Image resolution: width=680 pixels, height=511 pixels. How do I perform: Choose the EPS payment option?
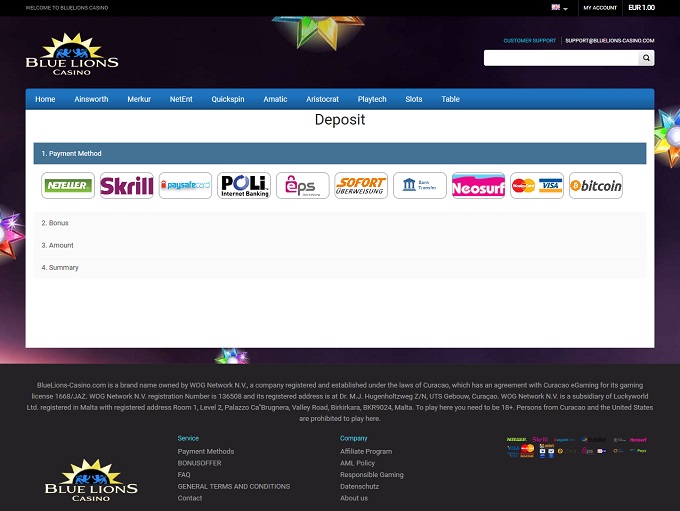coord(302,185)
